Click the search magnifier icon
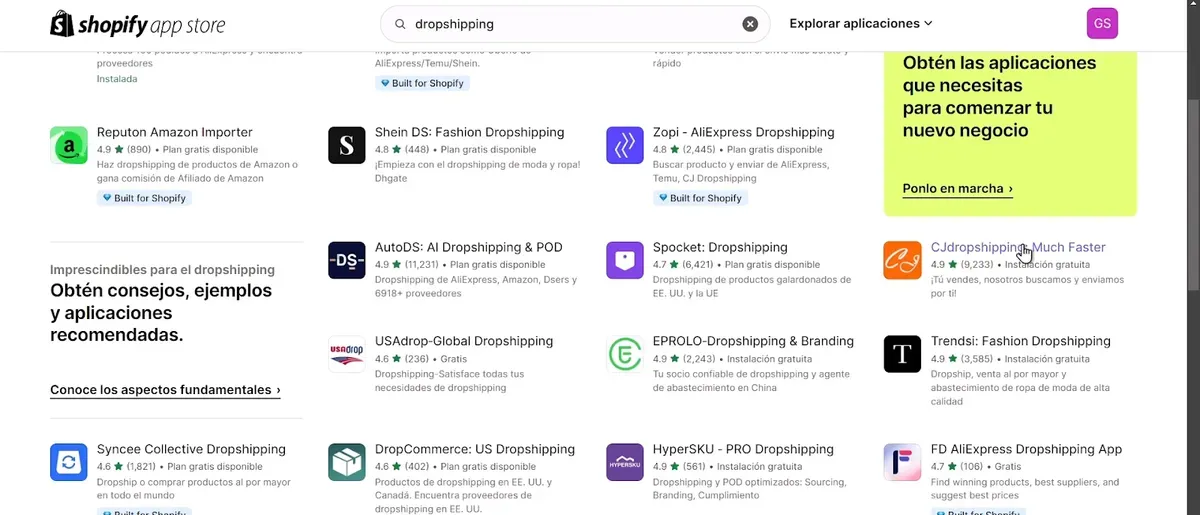1200x515 pixels. [x=400, y=24]
